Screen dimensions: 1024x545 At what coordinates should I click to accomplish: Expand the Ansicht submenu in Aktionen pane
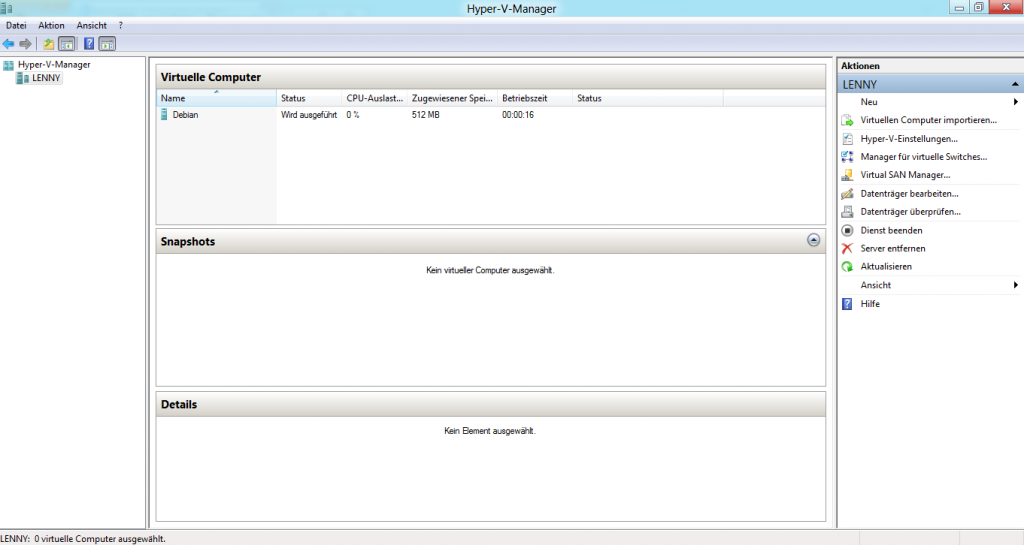(1015, 285)
